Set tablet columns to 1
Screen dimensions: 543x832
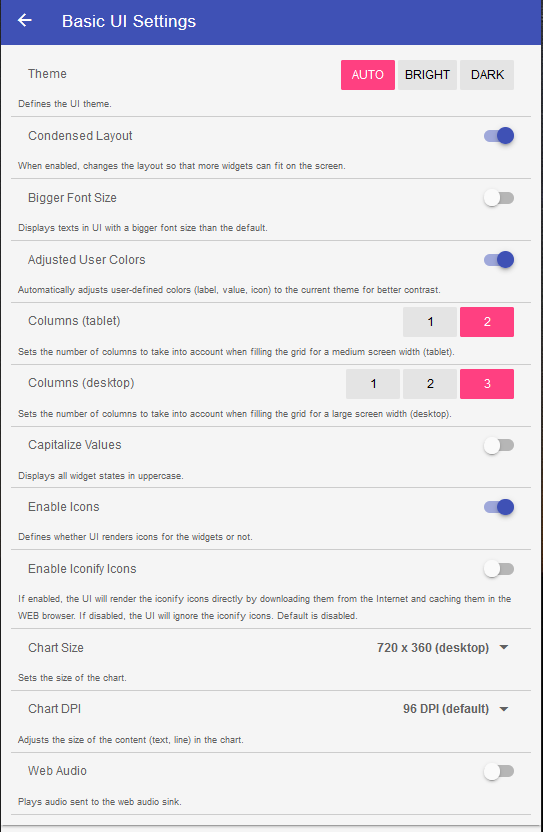coord(430,322)
